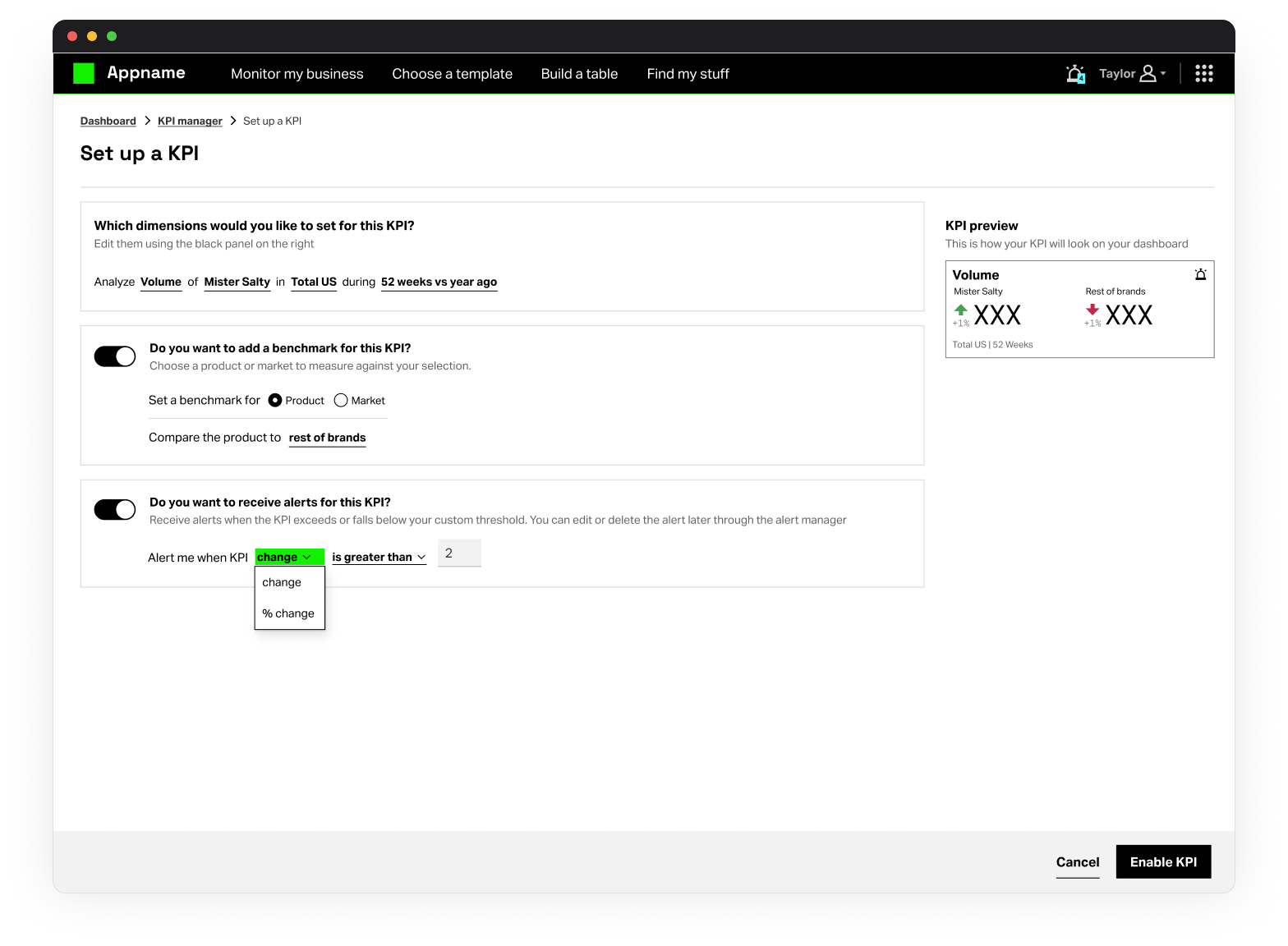The width and height of the screenshot is (1288, 946).
Task: Open the Monitor my business menu
Action: tap(297, 74)
